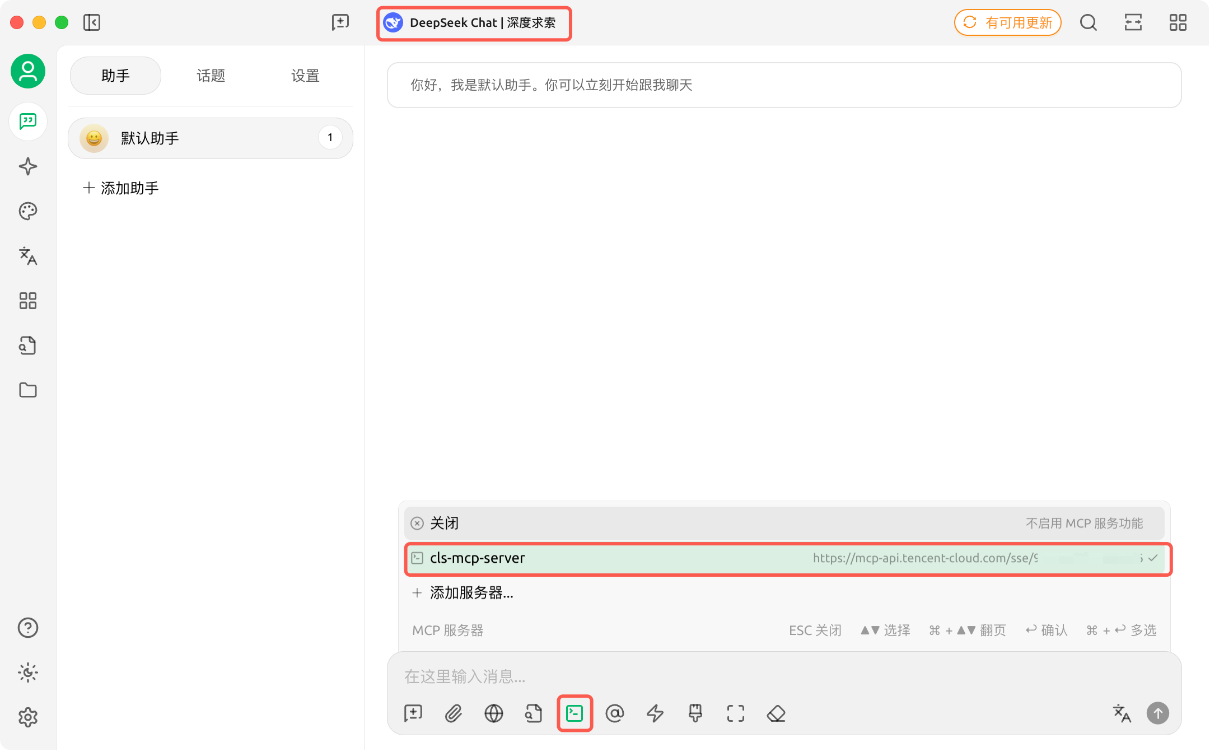The image size is (1209, 750).
Task: Click the MCP 服务器 footer label
Action: click(448, 630)
